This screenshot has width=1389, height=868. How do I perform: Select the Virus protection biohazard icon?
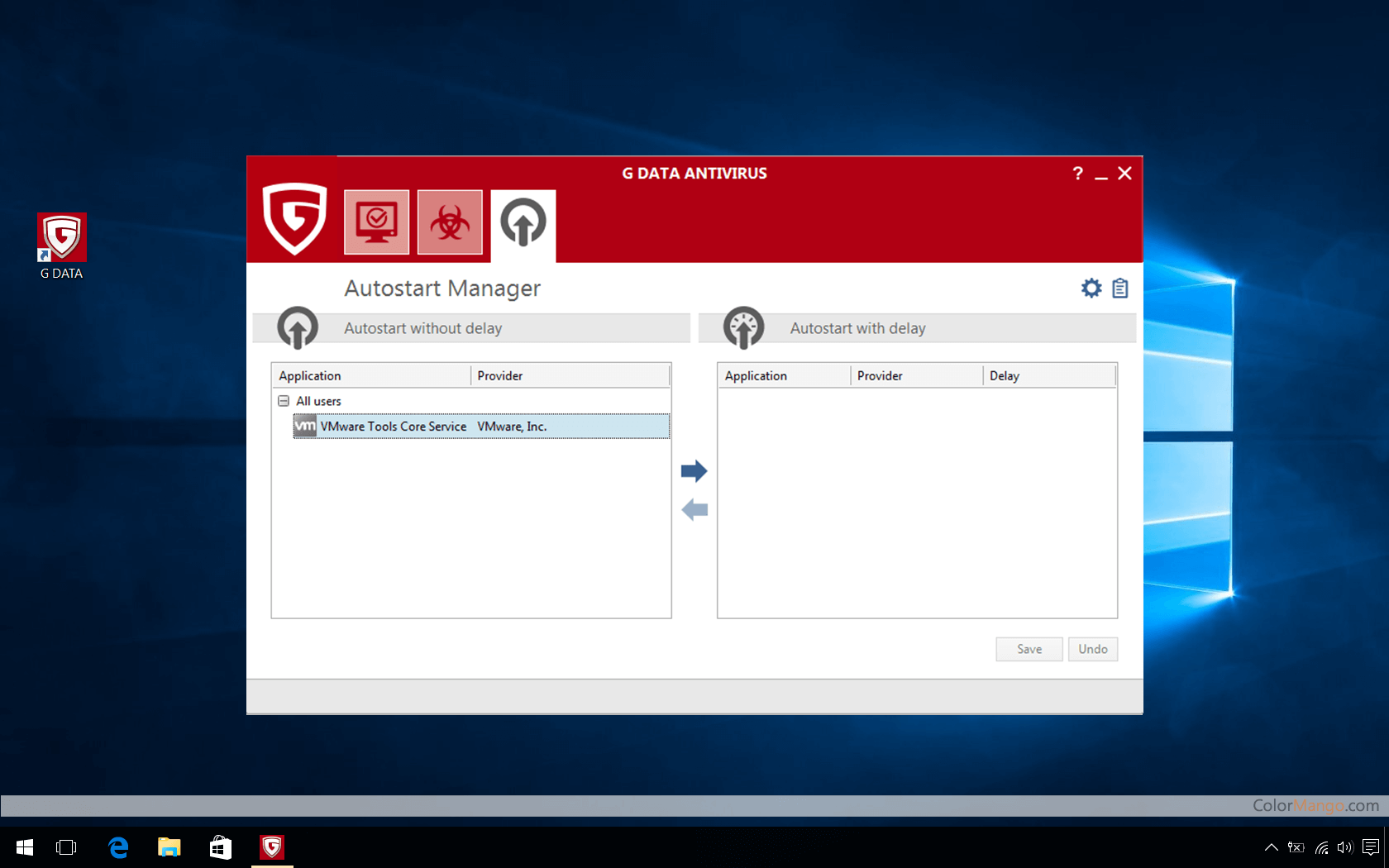click(450, 222)
